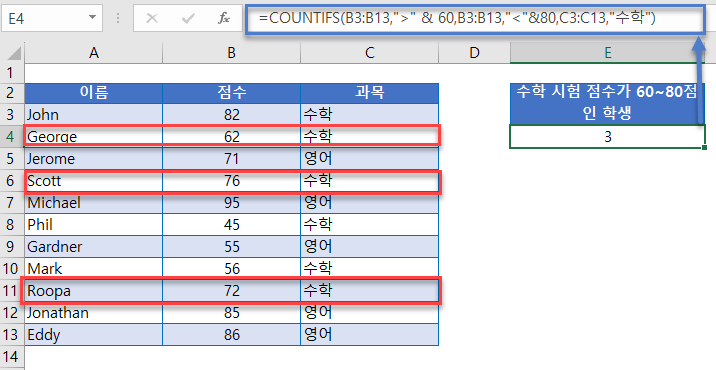The width and height of the screenshot is (716, 370).
Task: Click Gardner's score 55
Action: (x=232, y=247)
